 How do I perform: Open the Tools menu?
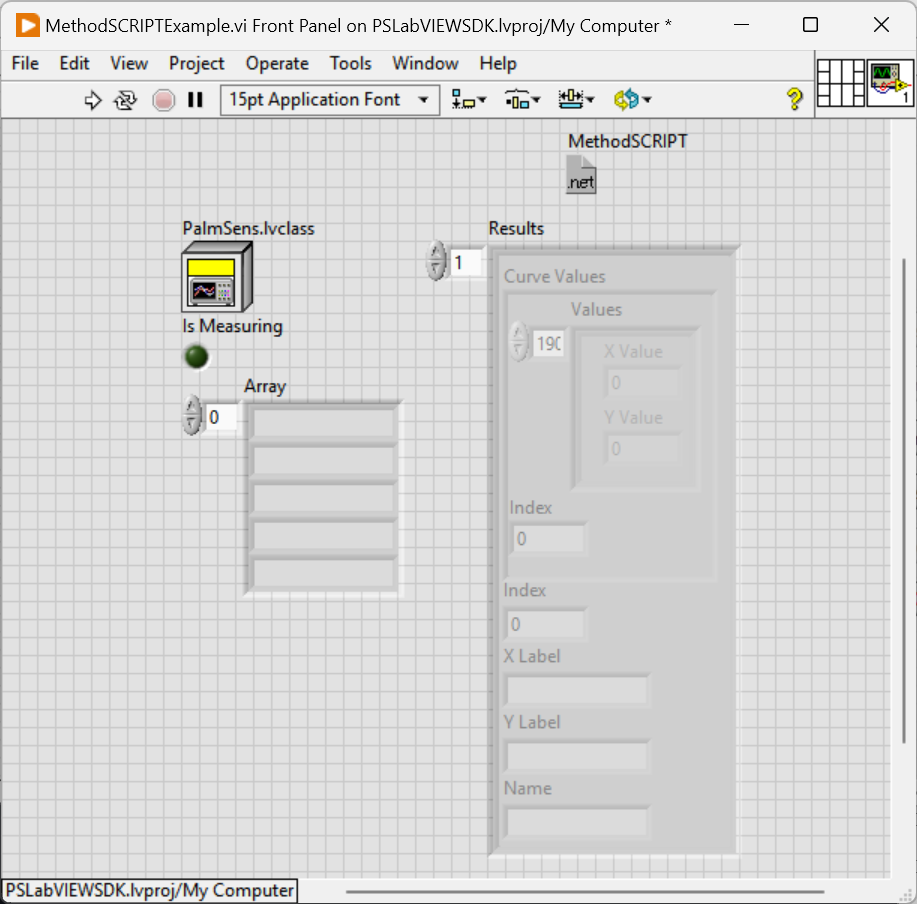click(x=350, y=63)
